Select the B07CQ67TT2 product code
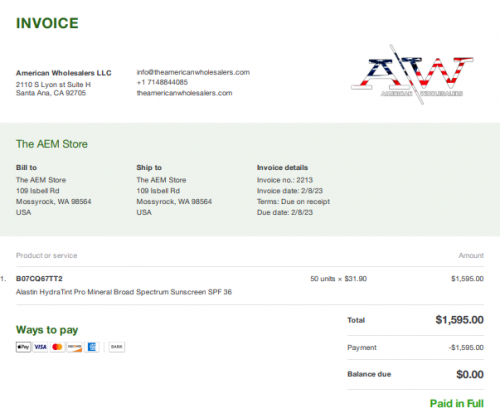This screenshot has height=418, width=500. [x=39, y=279]
